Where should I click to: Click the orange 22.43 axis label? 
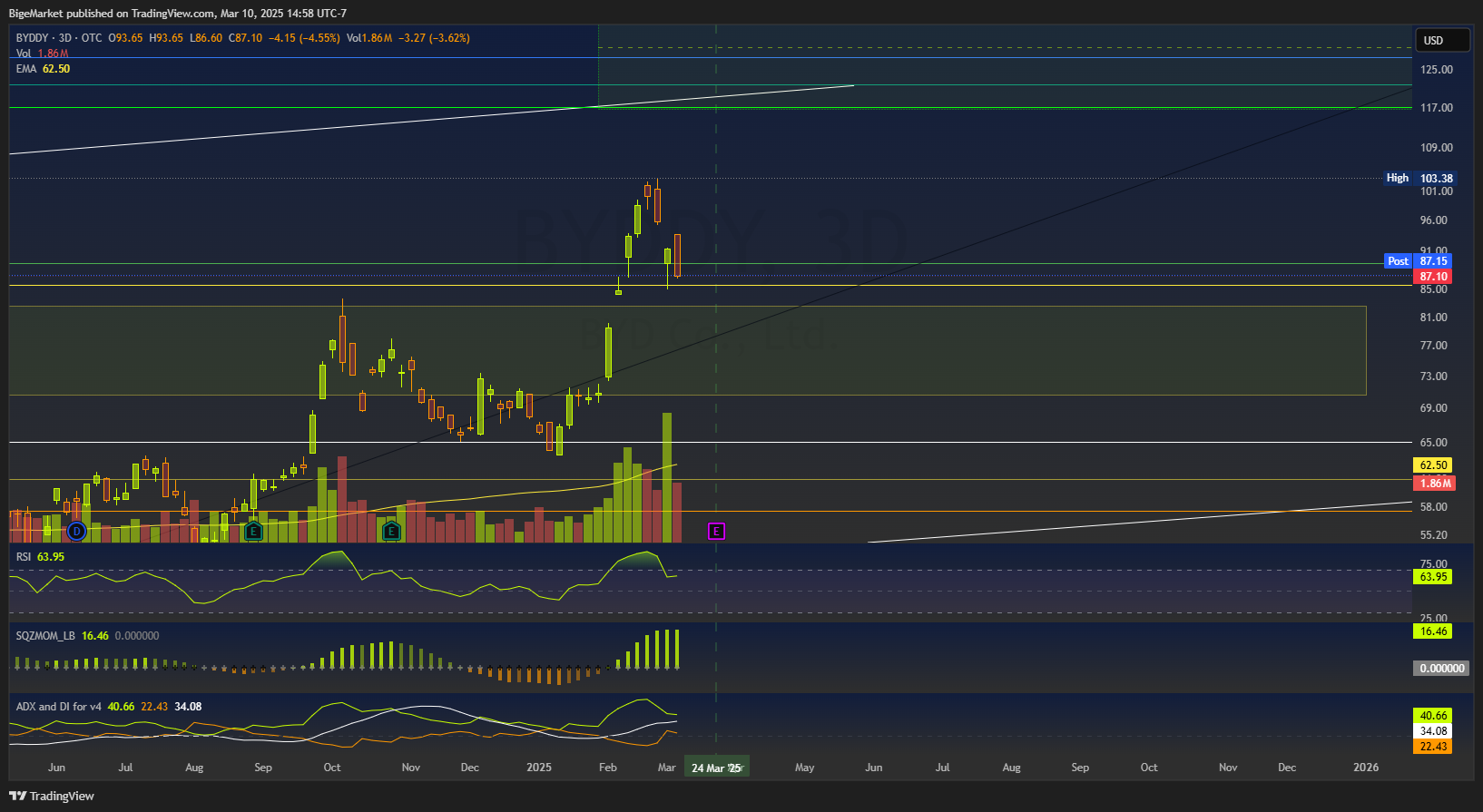click(1433, 747)
